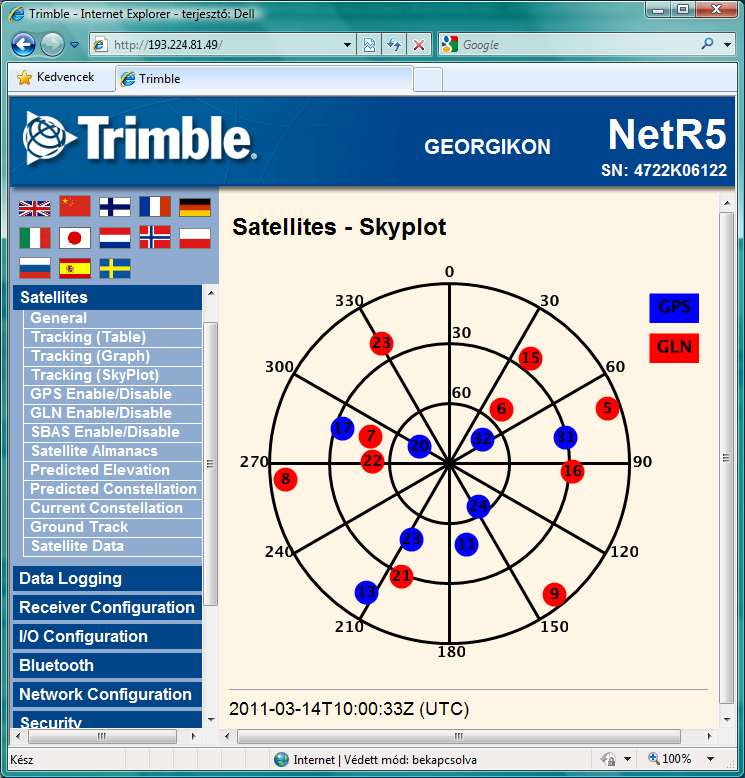Click the security lock icon in status bar
The height and width of the screenshot is (778, 745).
pos(608,759)
